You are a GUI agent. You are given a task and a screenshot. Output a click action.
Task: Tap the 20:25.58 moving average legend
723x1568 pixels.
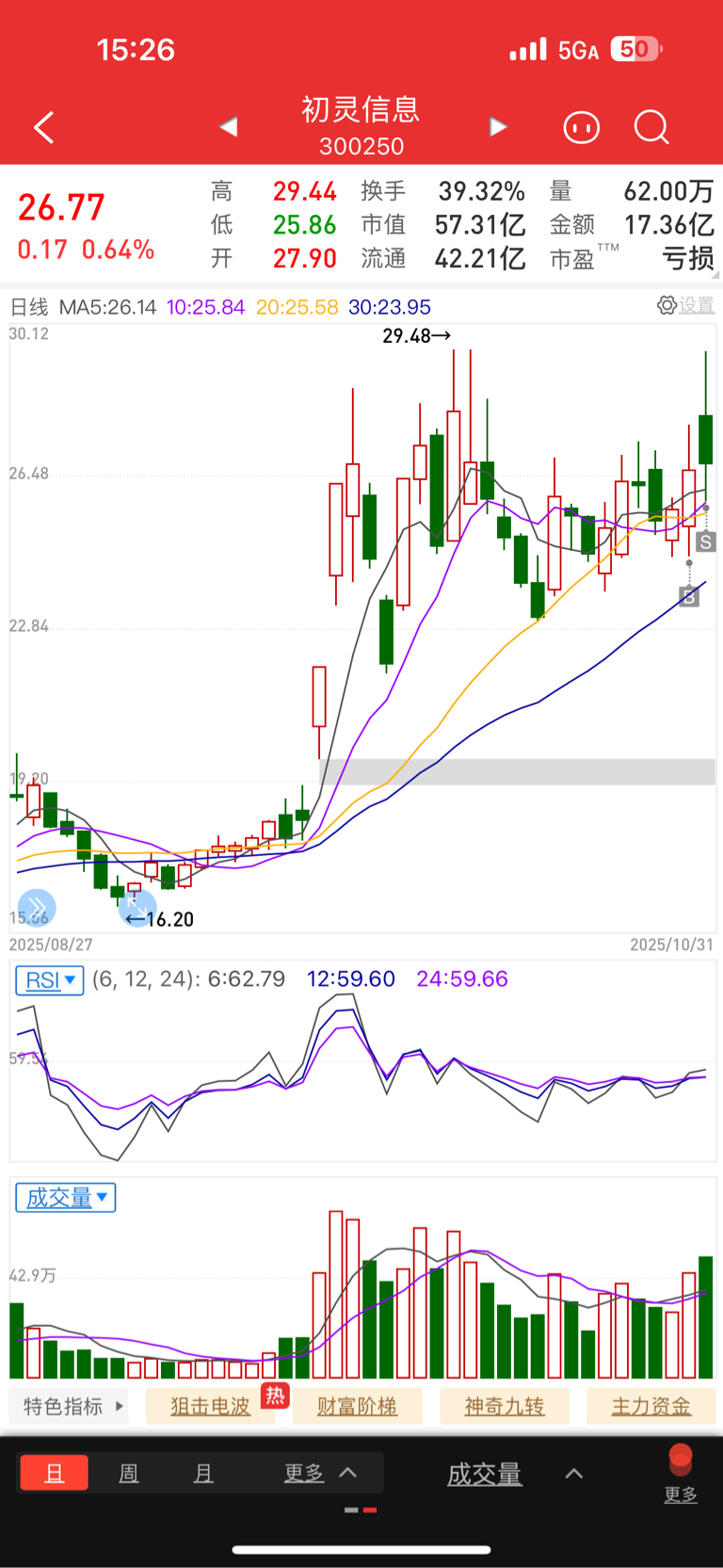tap(297, 307)
